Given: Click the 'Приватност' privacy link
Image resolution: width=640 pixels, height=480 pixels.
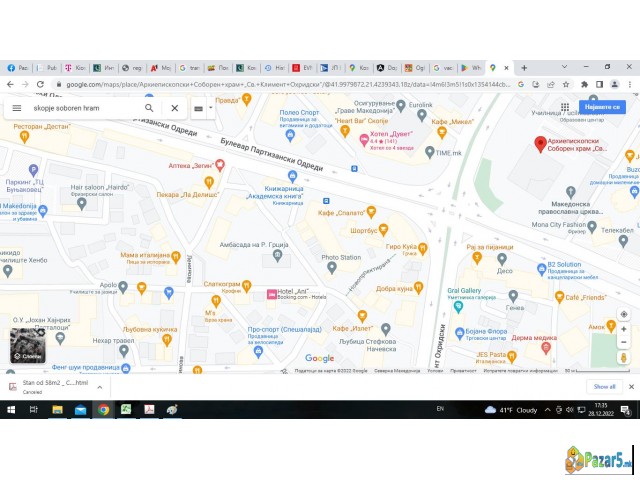Looking at the screenshot, I should [463, 371].
